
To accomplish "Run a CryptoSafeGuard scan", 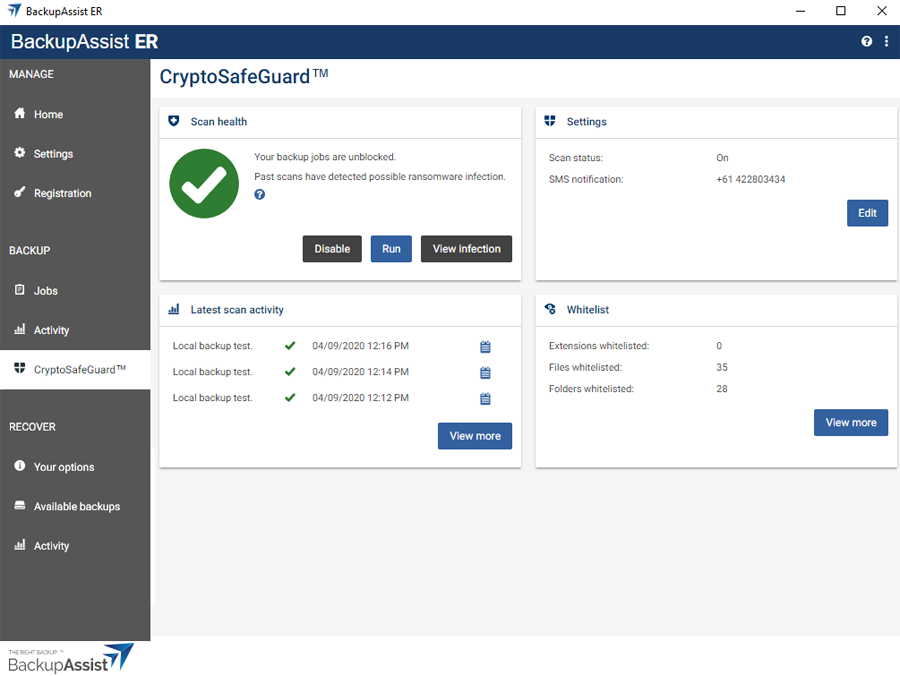I will (391, 248).
